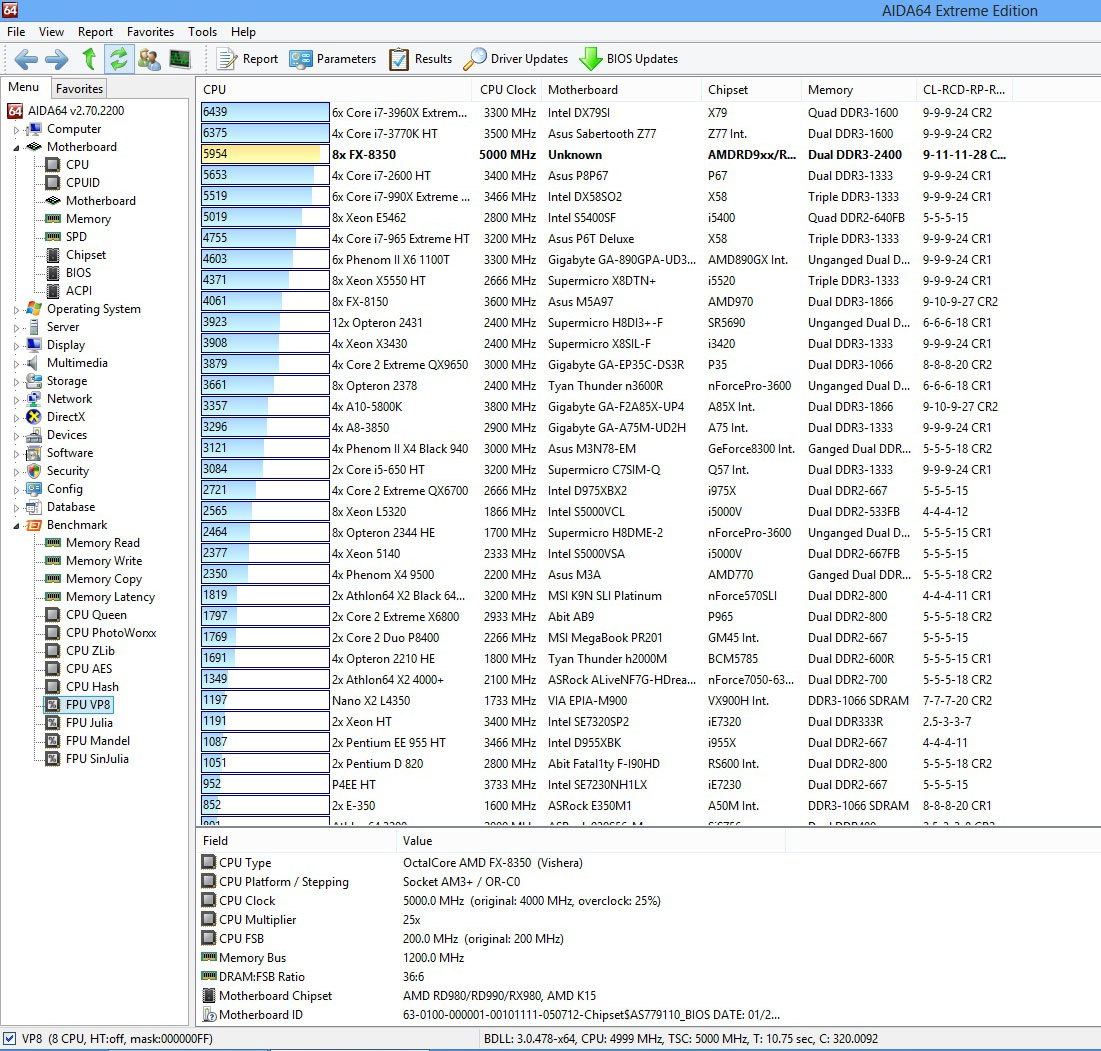Click the Results toolbar button
The height and width of the screenshot is (1051, 1101).
click(x=421, y=59)
